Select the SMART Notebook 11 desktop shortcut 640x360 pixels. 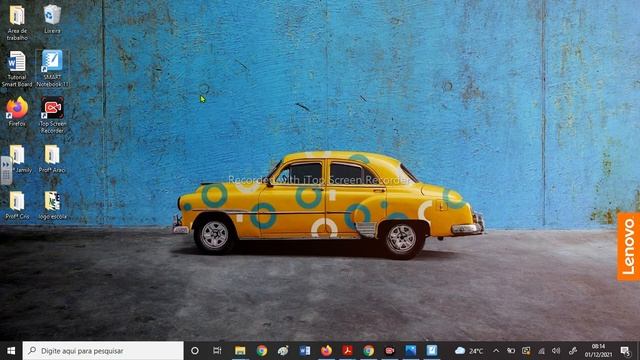point(52,69)
